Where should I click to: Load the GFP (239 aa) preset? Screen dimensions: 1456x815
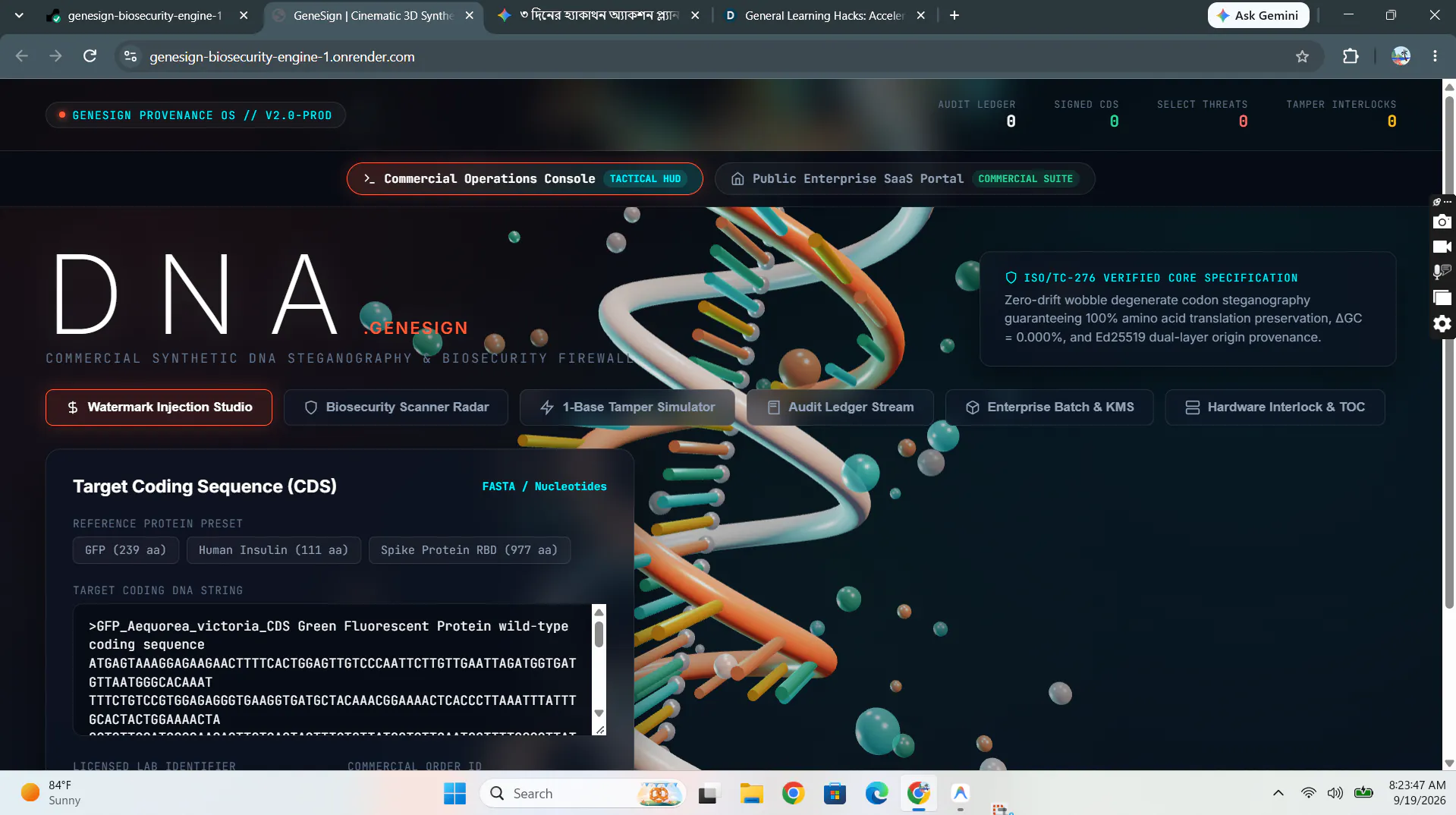point(125,550)
